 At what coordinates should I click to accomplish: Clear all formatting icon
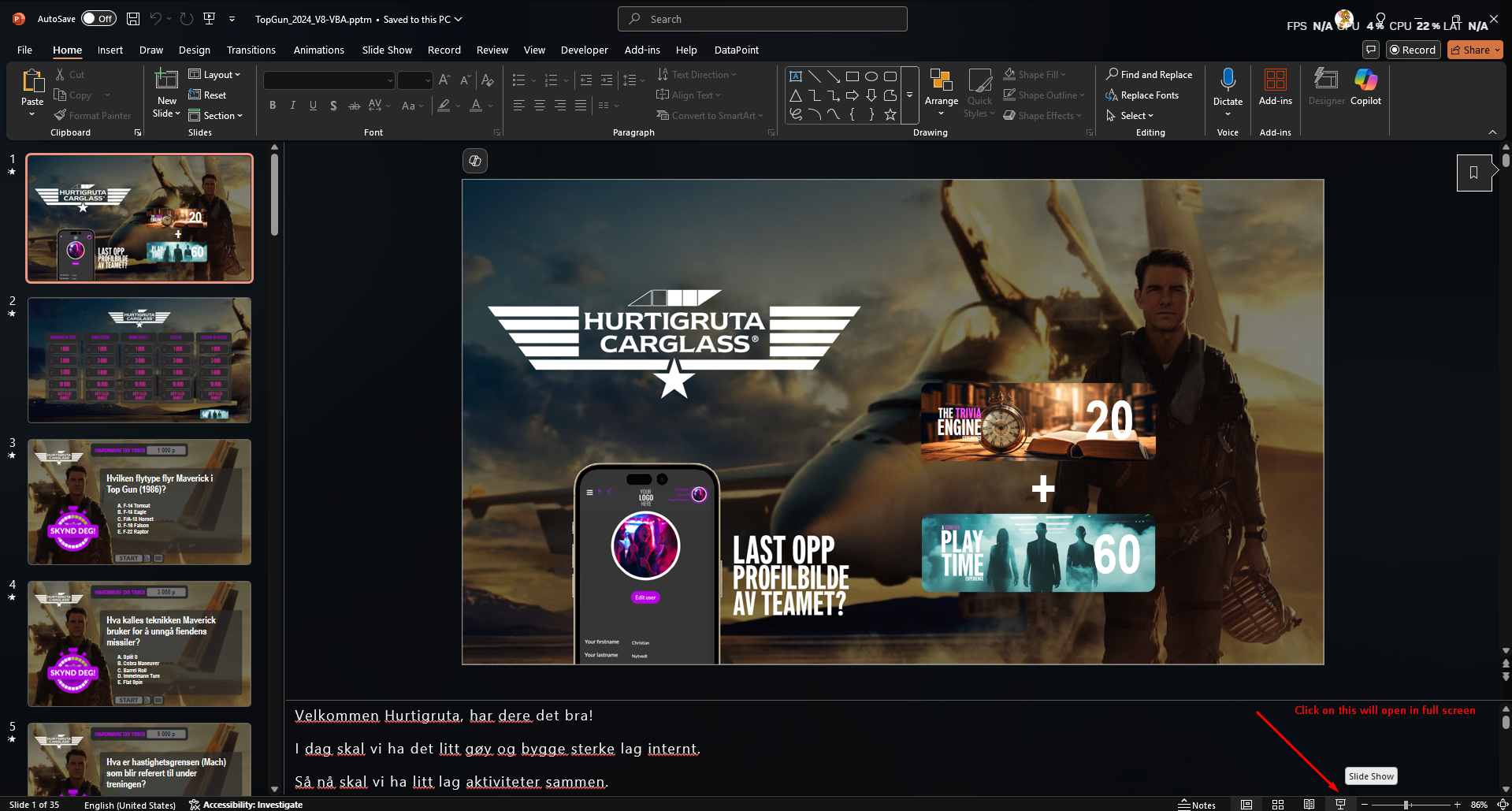click(488, 80)
